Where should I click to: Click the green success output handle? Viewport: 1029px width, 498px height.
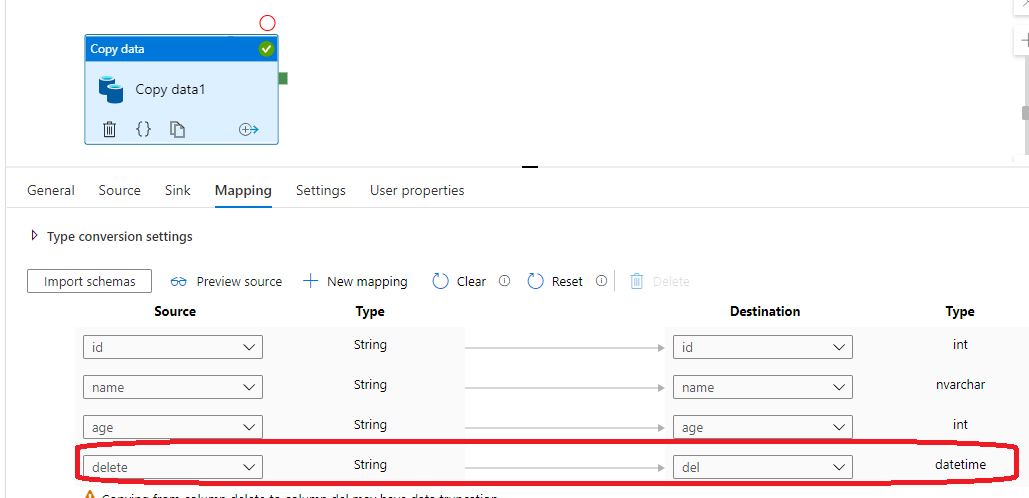283,78
